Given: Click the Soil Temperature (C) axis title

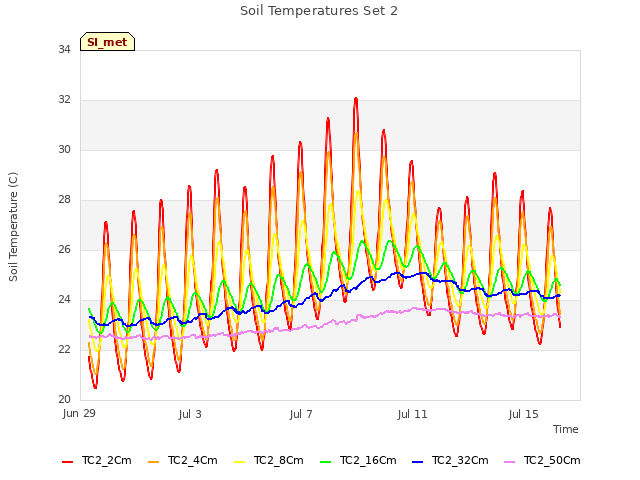Looking at the screenshot, I should coord(13,227).
